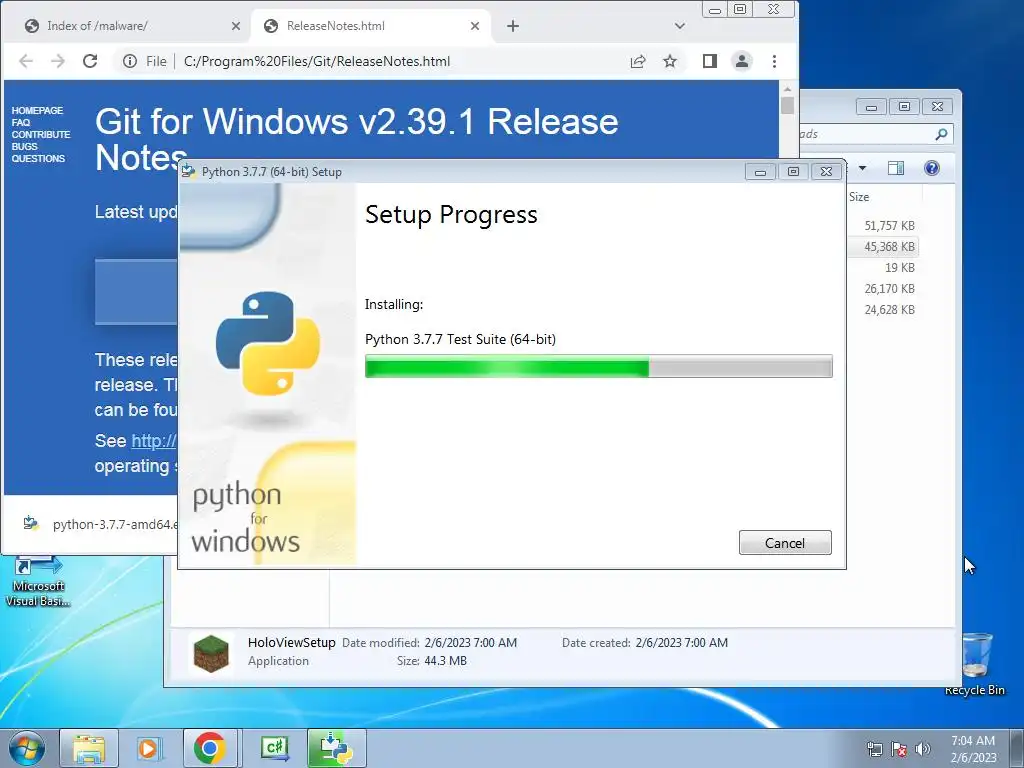The image size is (1024, 768).
Task: Open FAQ link in release notes
Action: point(21,122)
